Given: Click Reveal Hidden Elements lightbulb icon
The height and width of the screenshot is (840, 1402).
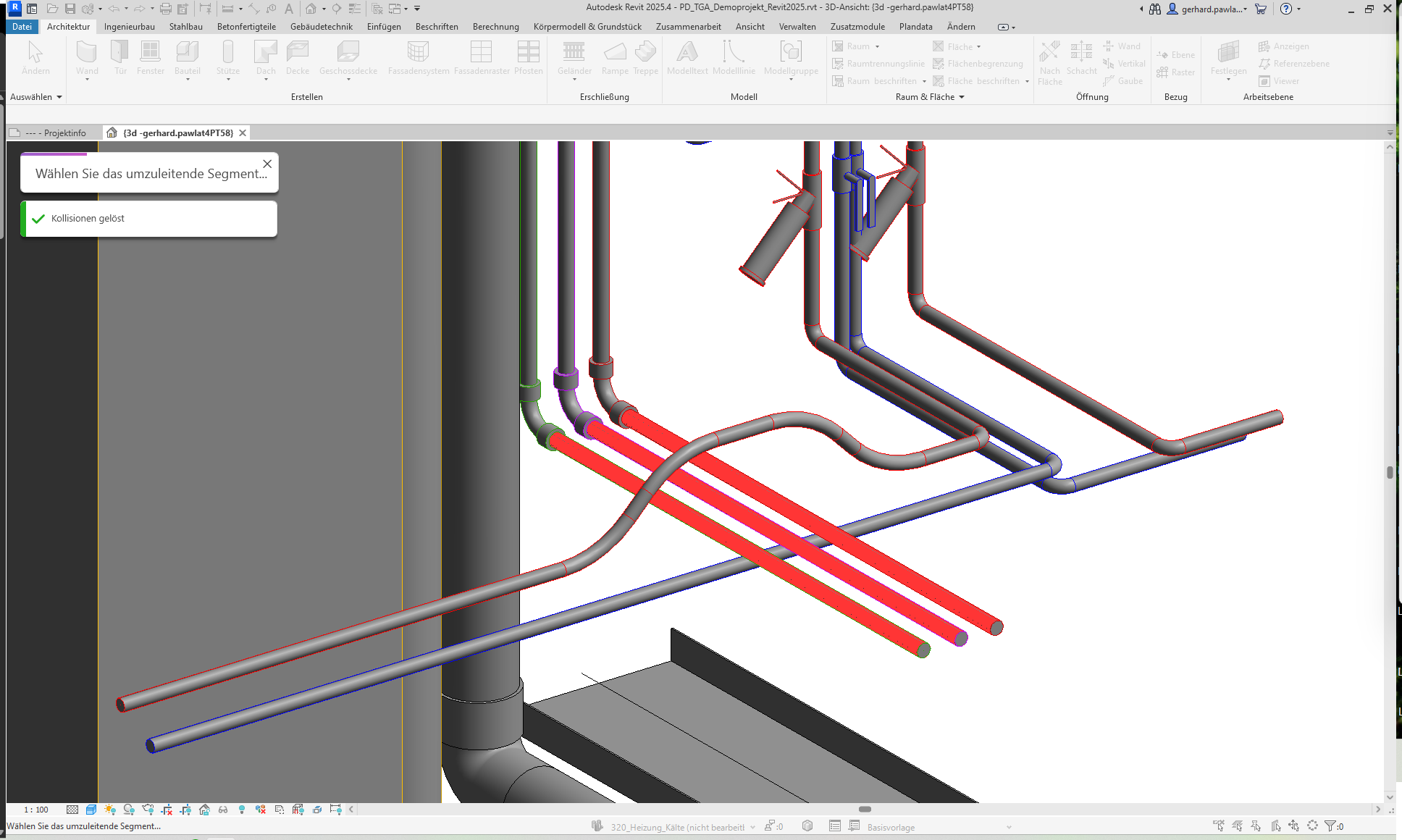Looking at the screenshot, I should pos(242,810).
